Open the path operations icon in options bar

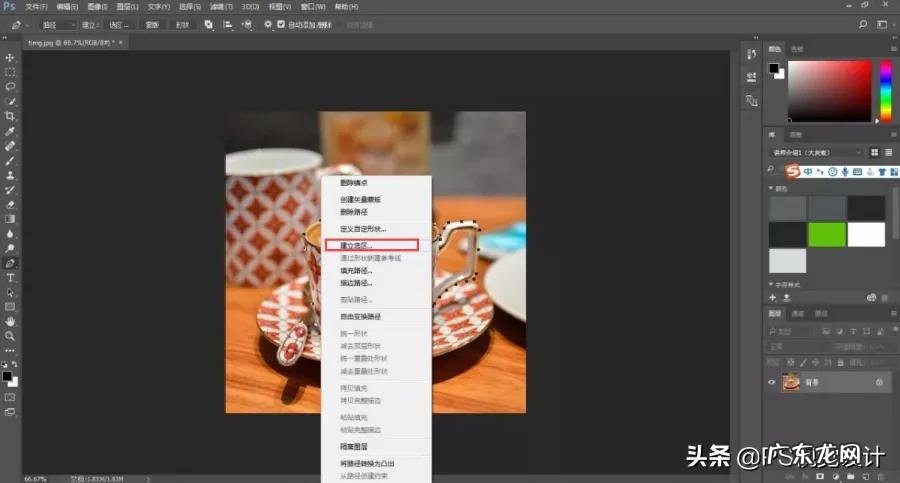(208, 25)
